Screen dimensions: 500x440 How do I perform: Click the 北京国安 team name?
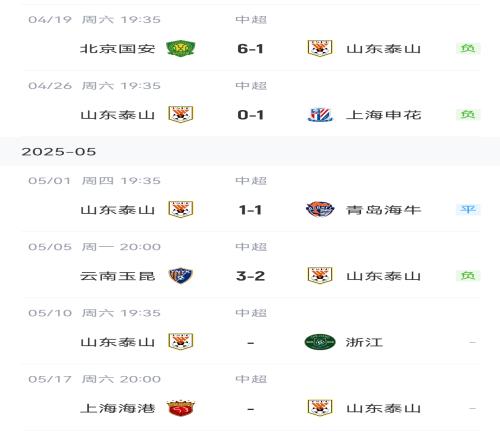(x=118, y=49)
